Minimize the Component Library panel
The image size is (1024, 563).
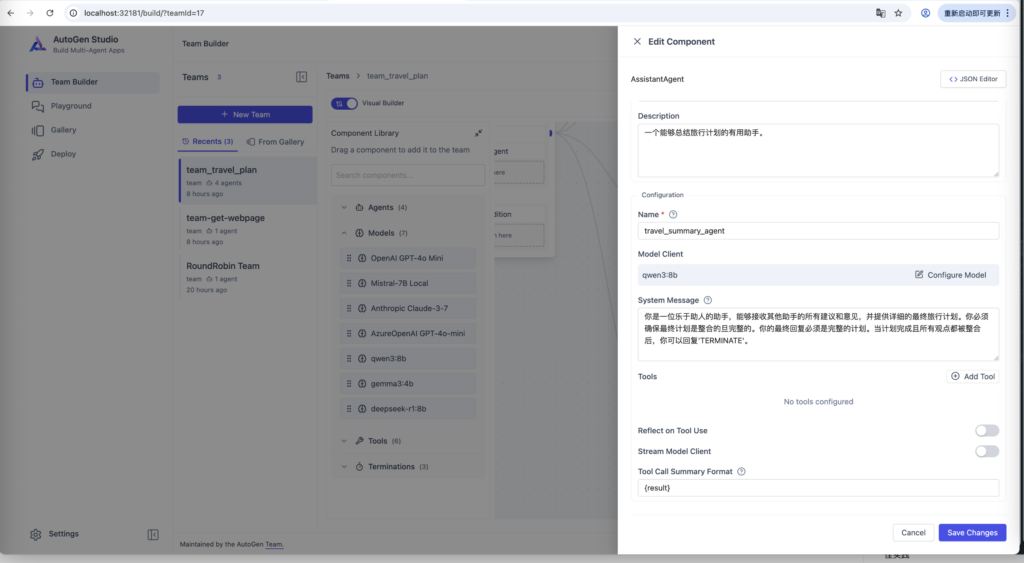[x=478, y=133]
